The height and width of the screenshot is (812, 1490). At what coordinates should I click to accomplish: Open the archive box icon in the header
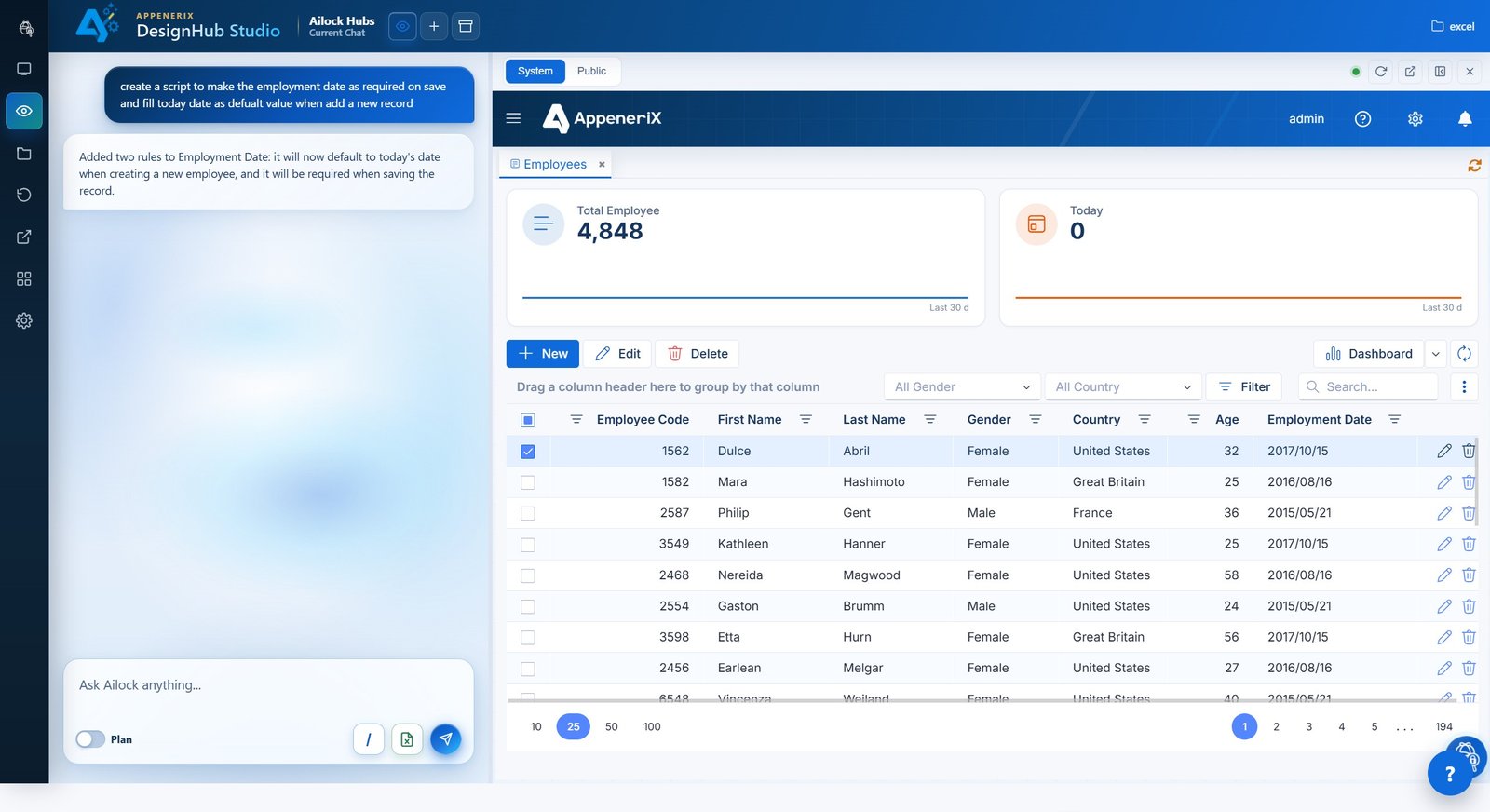466,26
